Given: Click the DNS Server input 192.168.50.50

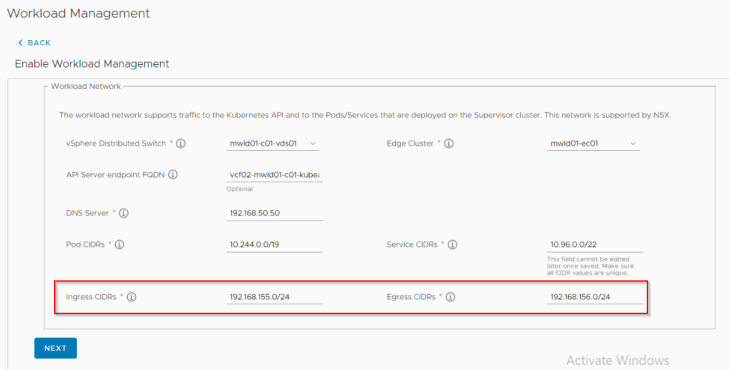Looking at the screenshot, I should point(275,213).
